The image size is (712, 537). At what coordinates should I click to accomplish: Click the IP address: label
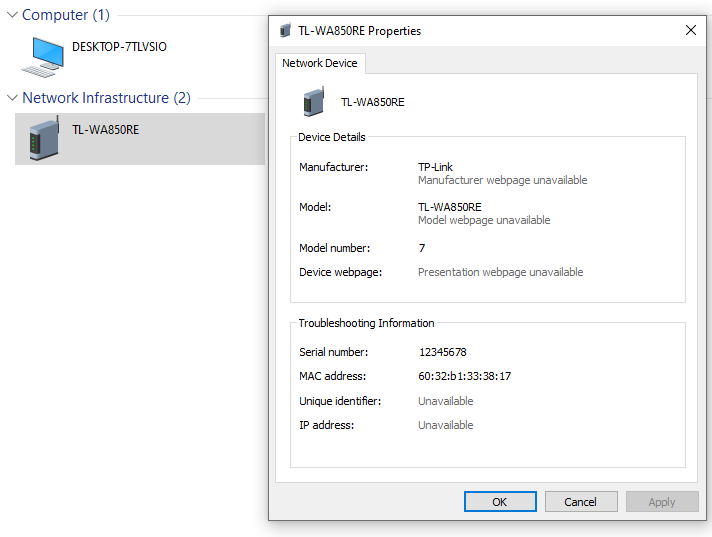326,425
